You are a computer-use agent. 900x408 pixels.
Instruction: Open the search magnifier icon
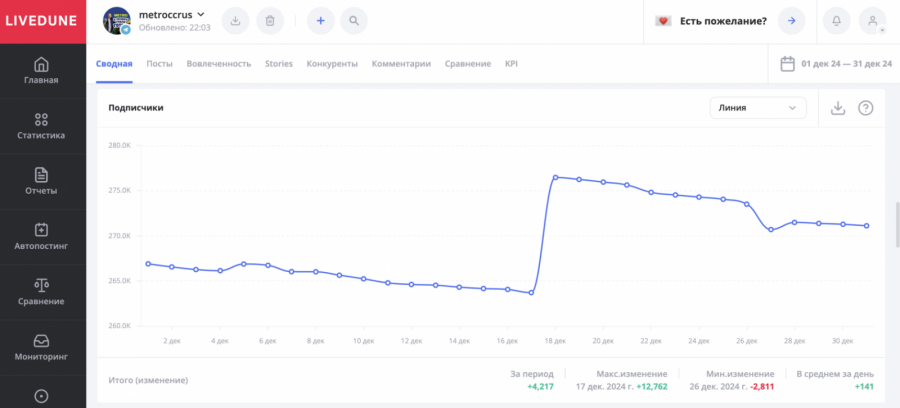point(354,20)
